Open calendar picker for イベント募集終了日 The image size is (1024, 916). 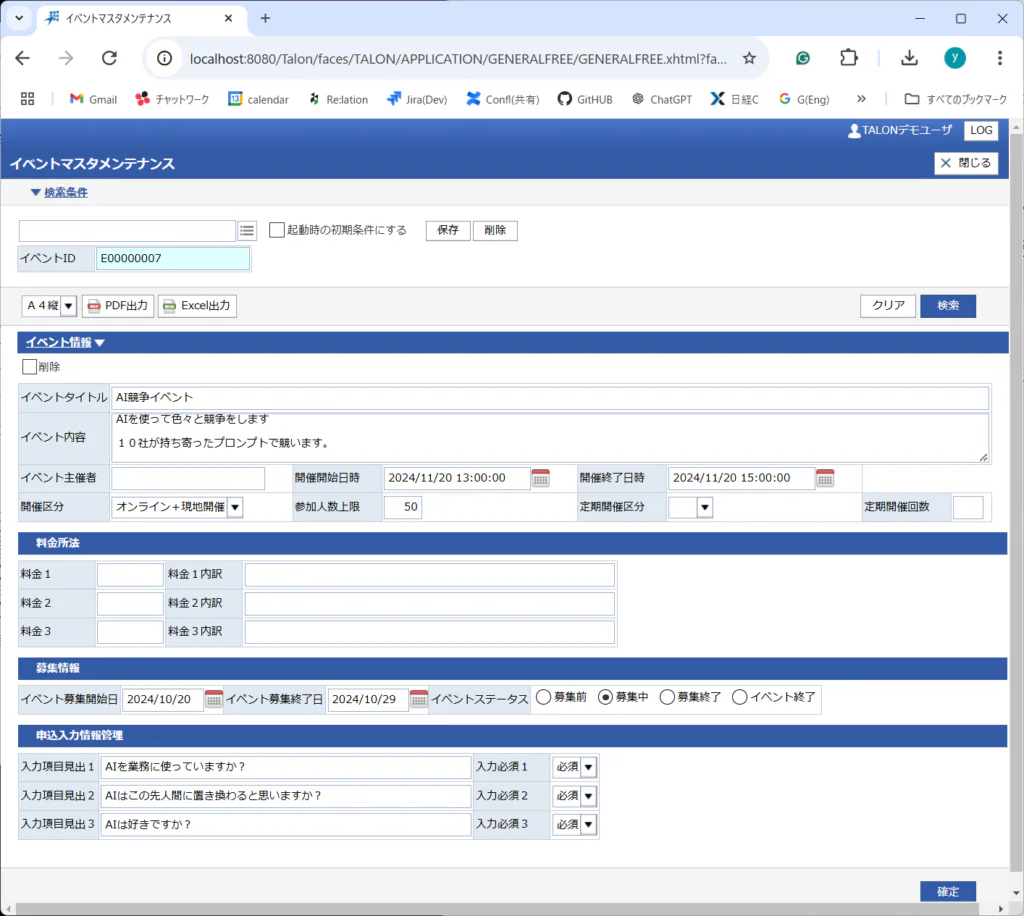pyautogui.click(x=419, y=699)
